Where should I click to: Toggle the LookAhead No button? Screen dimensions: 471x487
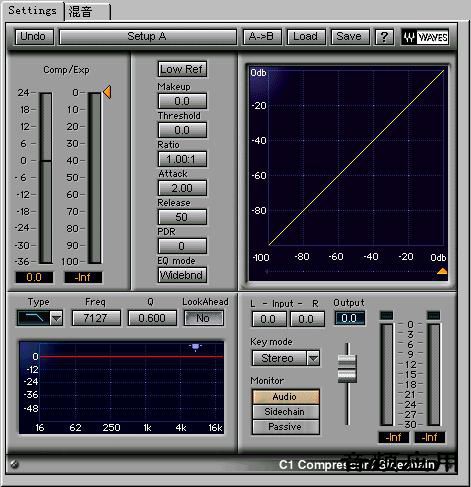click(203, 318)
